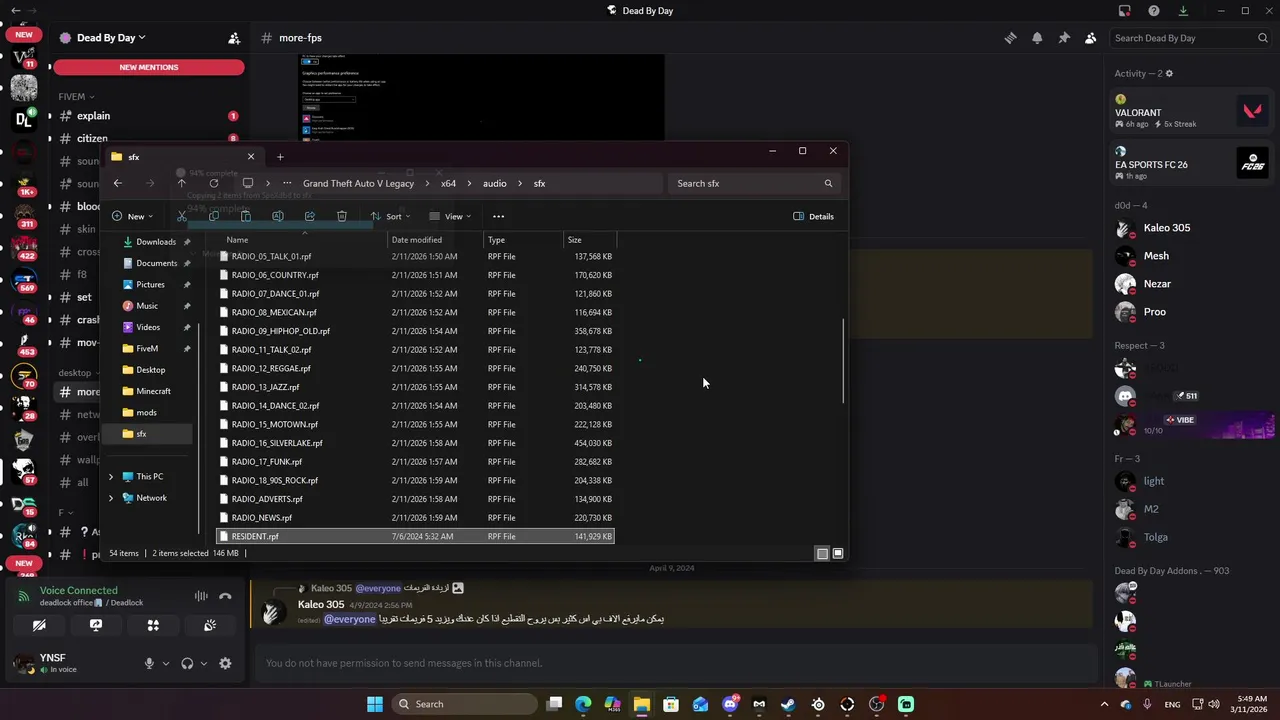This screenshot has width=1280, height=720.
Task: Open the citizen channel in Discord
Action: [x=92, y=139]
